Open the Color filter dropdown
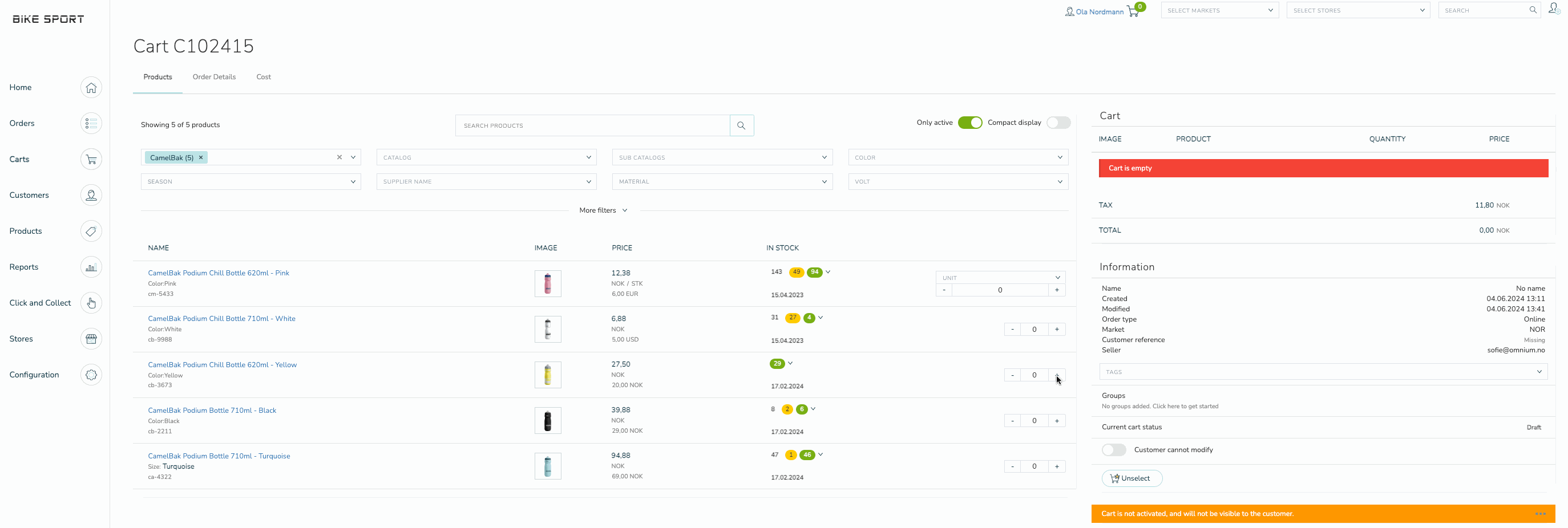Image resolution: width=1568 pixels, height=528 pixels. click(x=958, y=157)
